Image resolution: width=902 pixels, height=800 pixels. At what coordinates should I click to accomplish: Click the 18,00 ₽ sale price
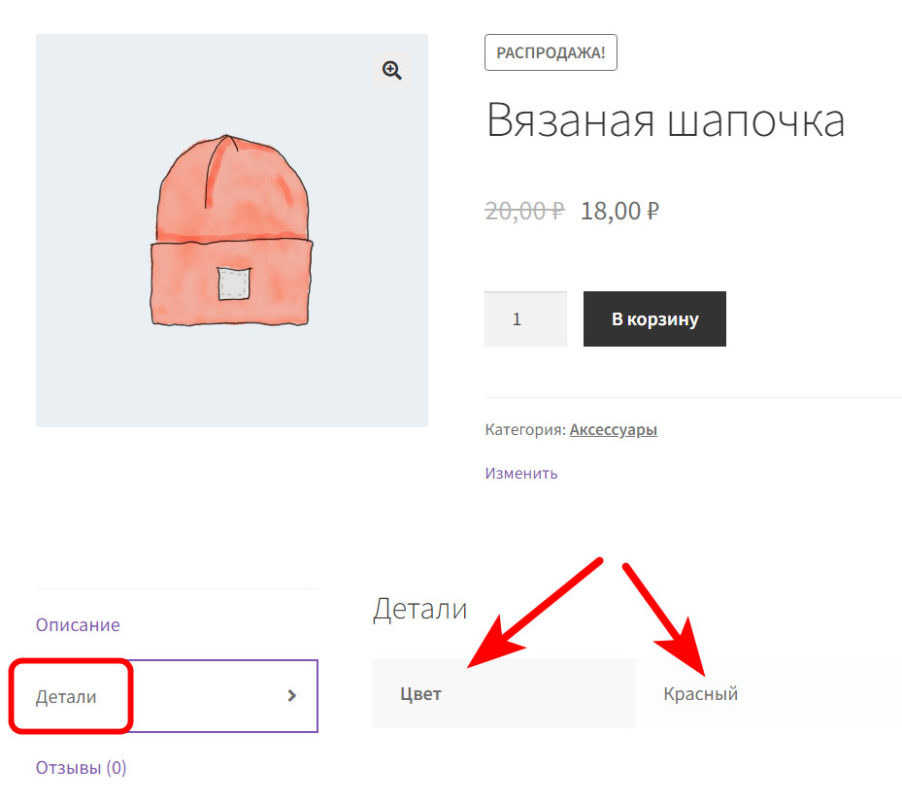(x=619, y=211)
